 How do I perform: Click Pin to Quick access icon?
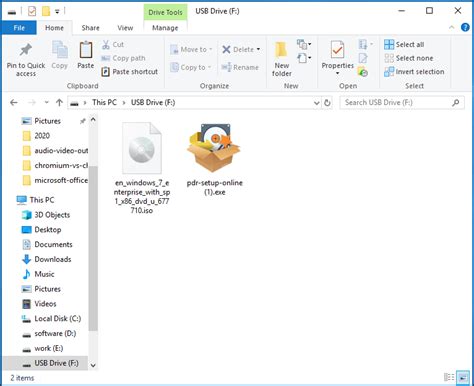pyautogui.click(x=26, y=51)
